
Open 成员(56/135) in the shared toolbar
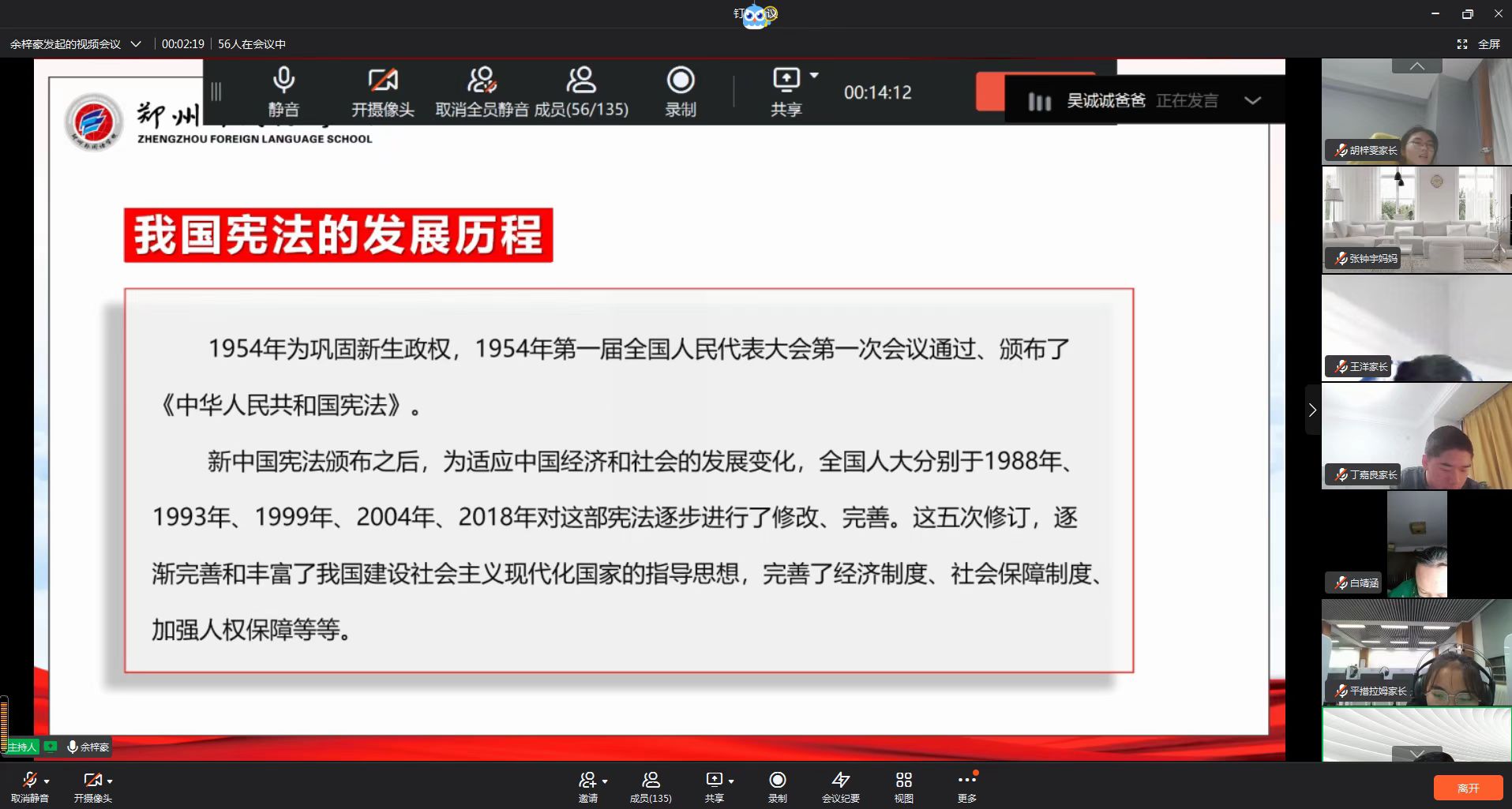coord(581,92)
